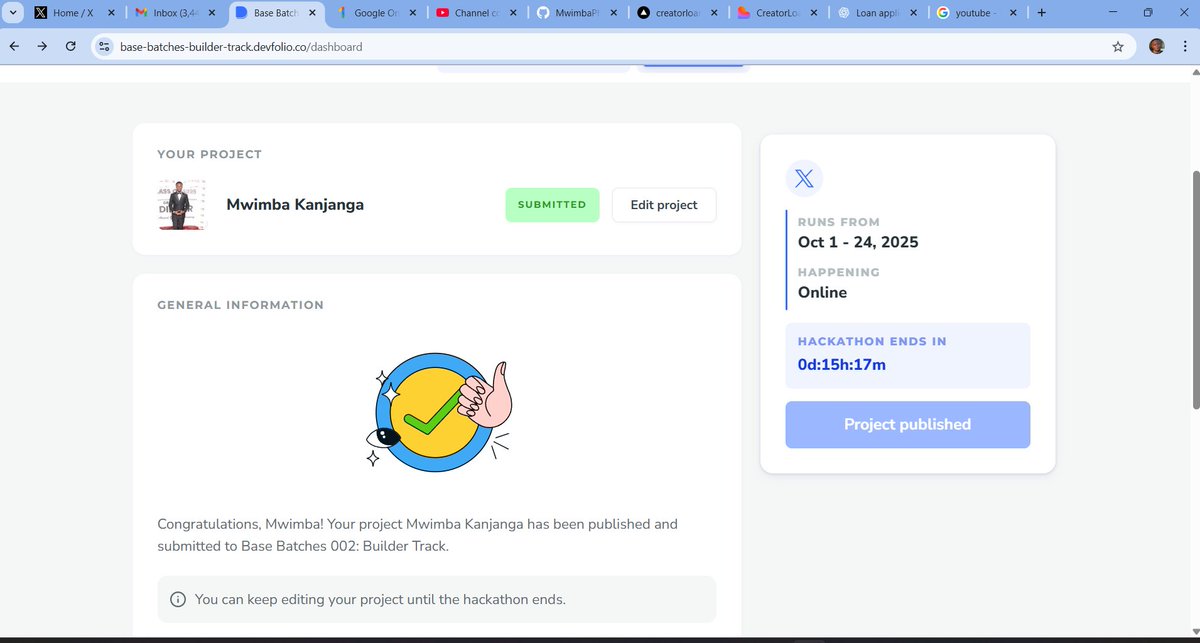The height and width of the screenshot is (643, 1200).
Task: View site information icon in address bar
Action: click(x=105, y=47)
